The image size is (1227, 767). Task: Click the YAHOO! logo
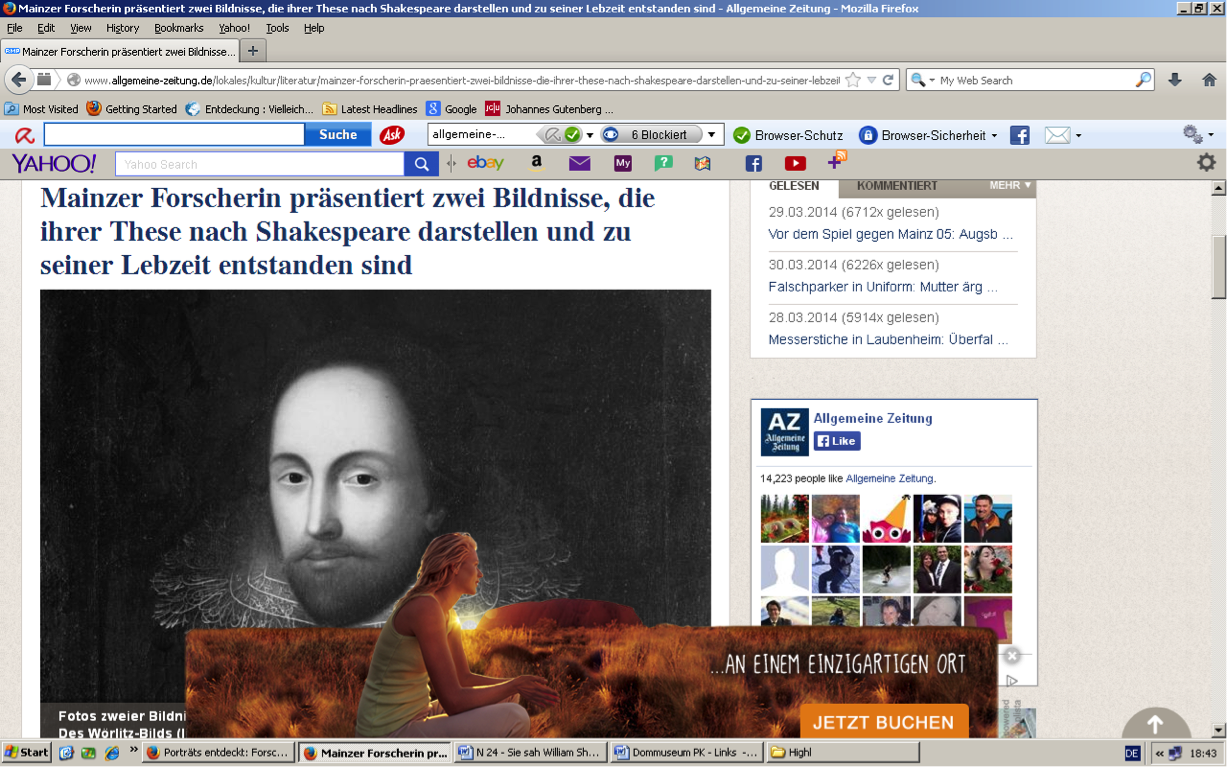(54, 163)
